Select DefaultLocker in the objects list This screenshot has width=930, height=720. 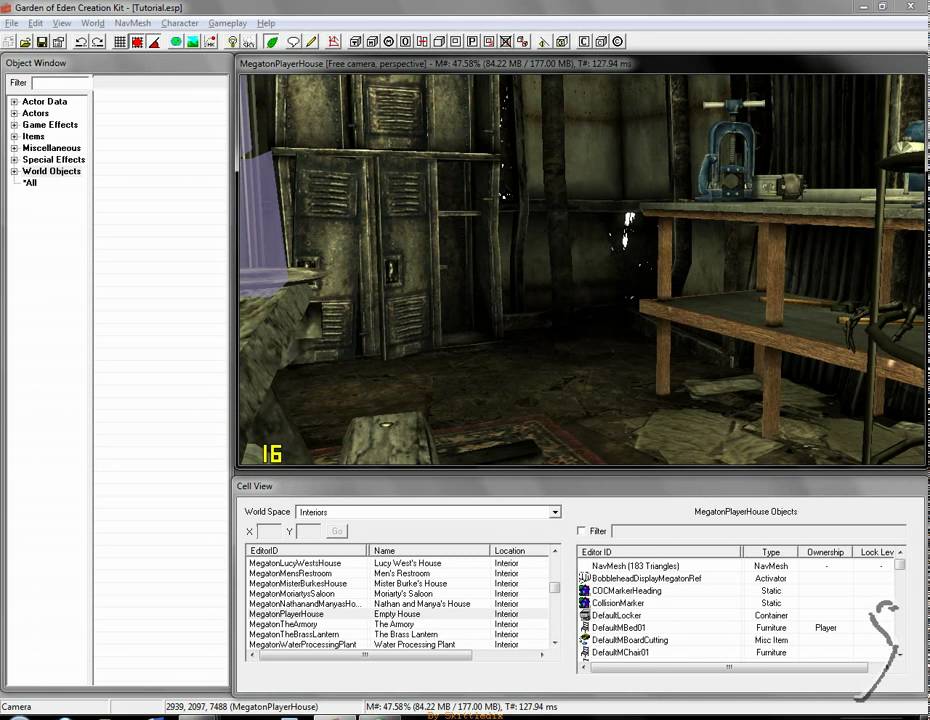616,616
